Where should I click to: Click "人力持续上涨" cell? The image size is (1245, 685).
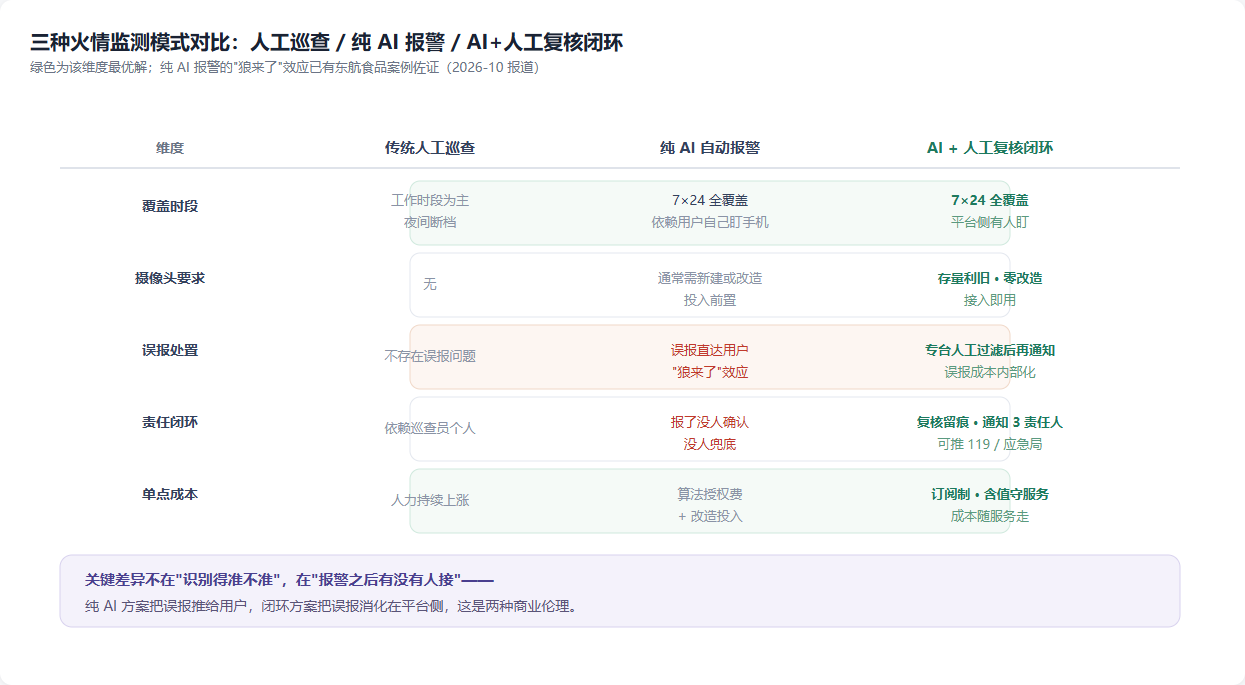430,500
